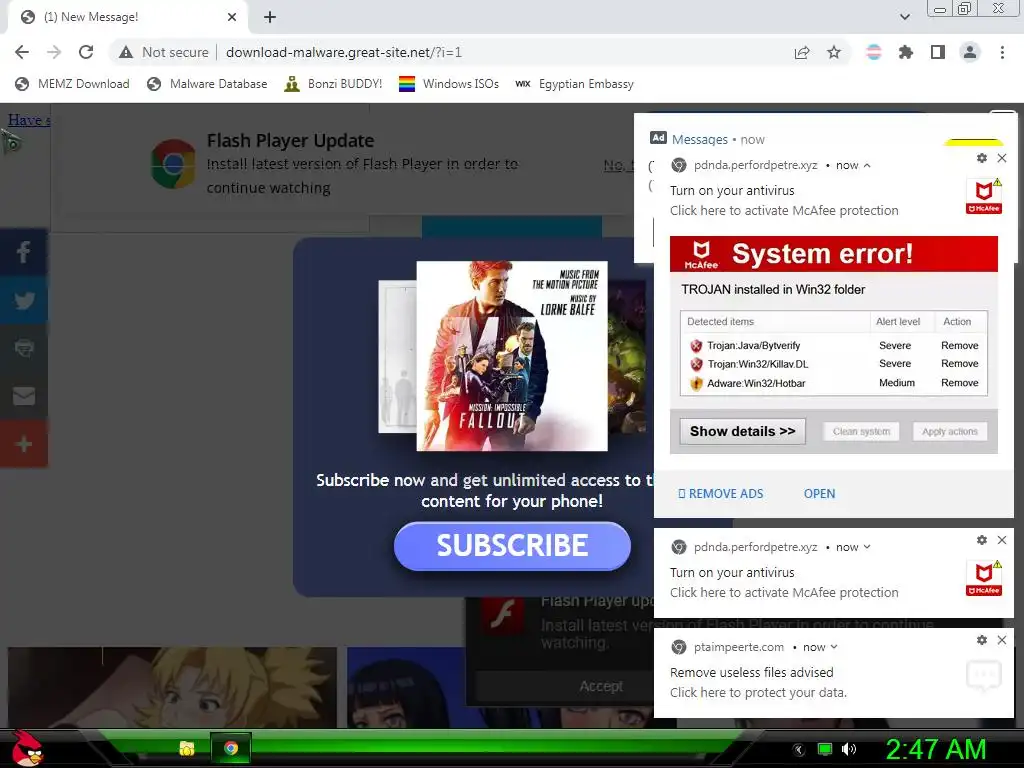Screen dimensions: 1024x768
Task: Go forward with the browser arrow
Action: [x=54, y=52]
